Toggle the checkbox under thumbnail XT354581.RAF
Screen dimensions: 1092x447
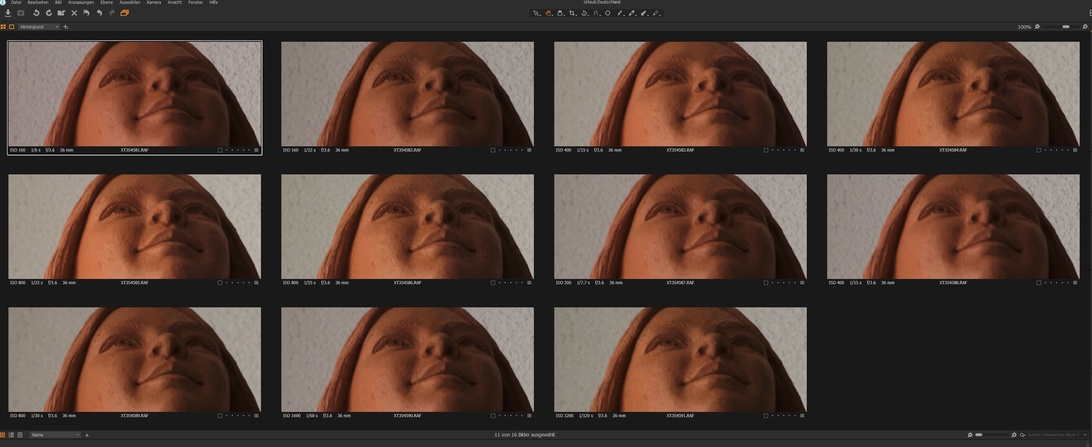220,150
